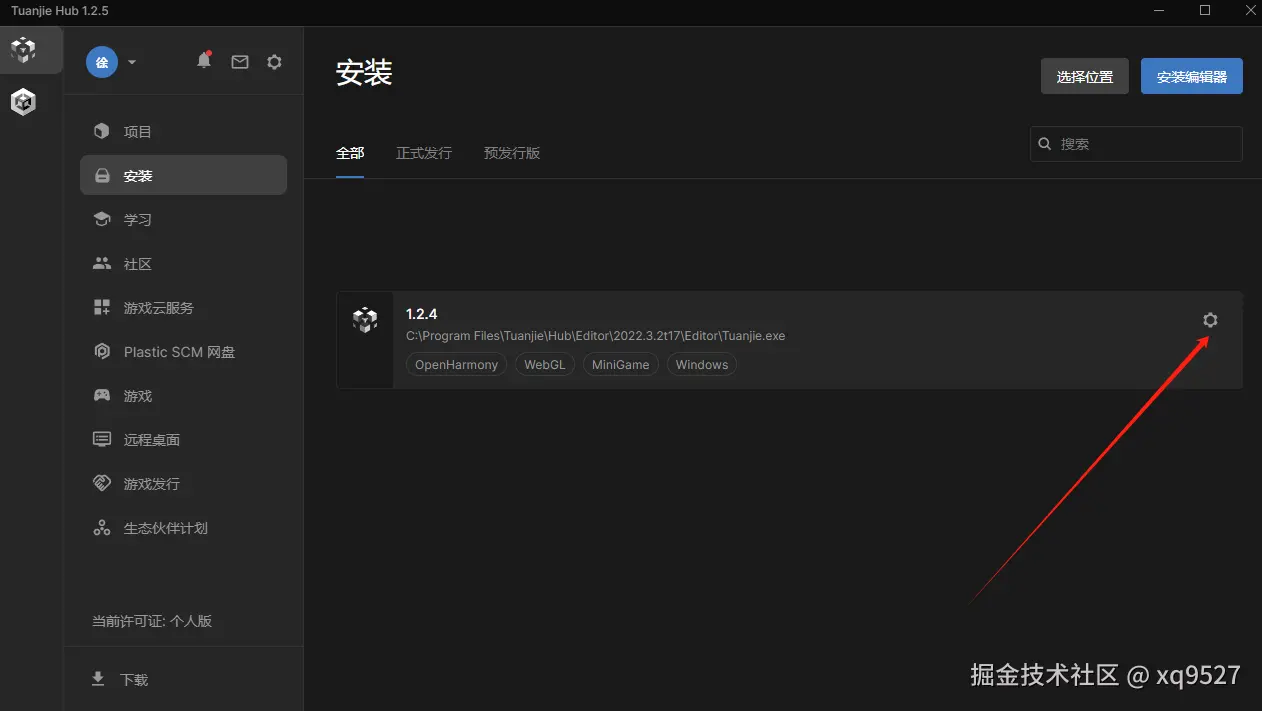Switch to 正式发行 tab
Screen dimensions: 1262x711
(x=424, y=153)
